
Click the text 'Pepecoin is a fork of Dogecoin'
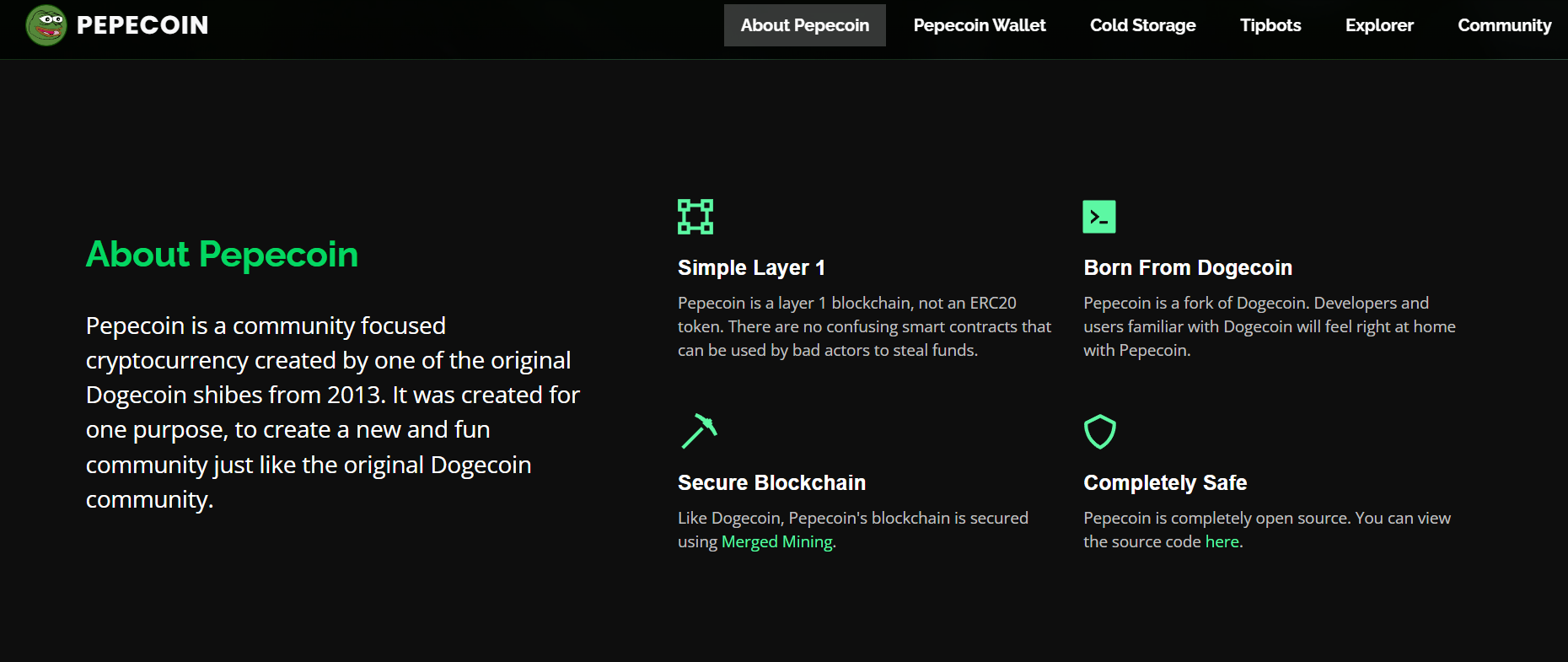[1195, 303]
